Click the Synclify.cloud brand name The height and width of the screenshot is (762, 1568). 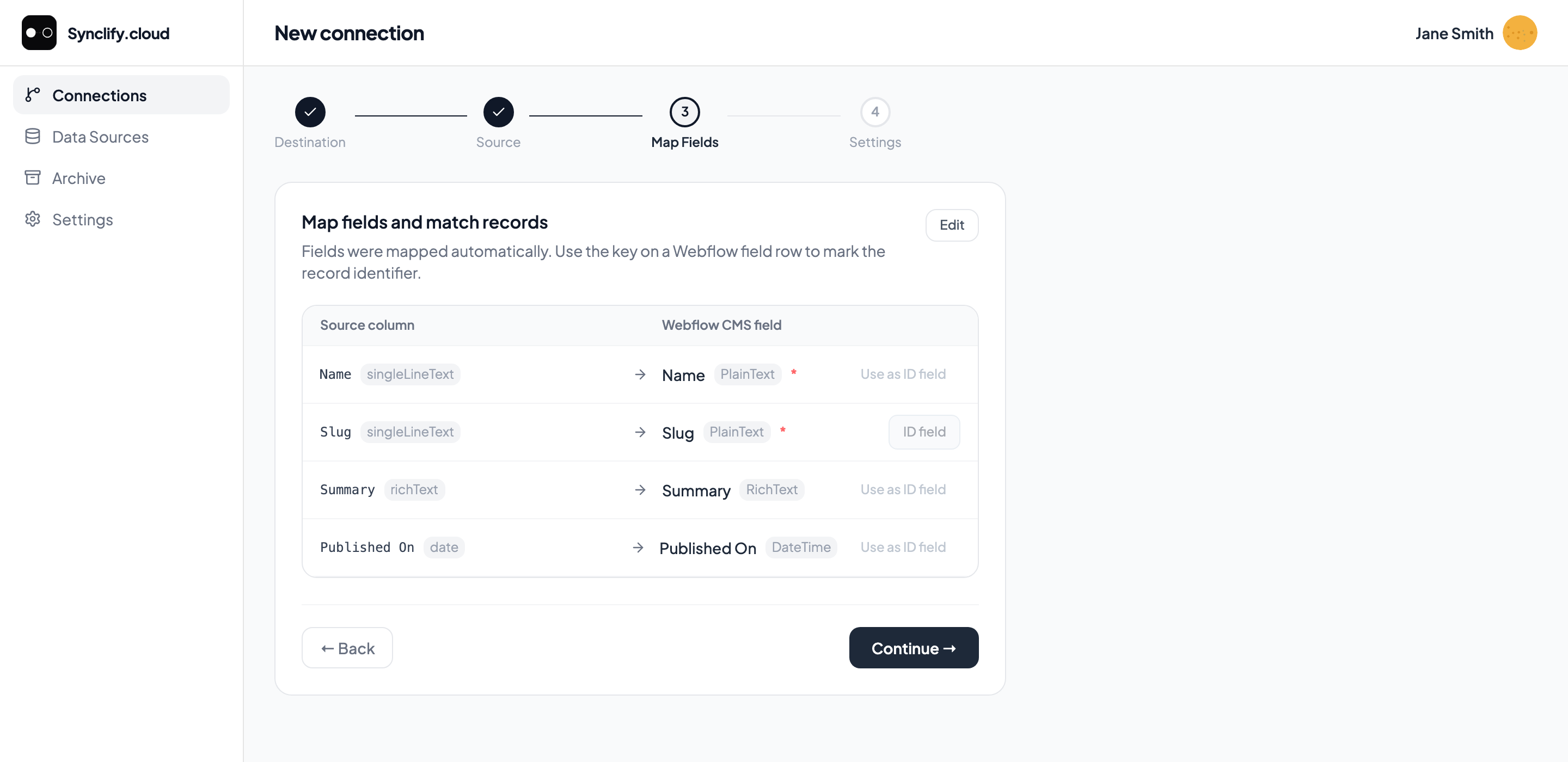118,34
